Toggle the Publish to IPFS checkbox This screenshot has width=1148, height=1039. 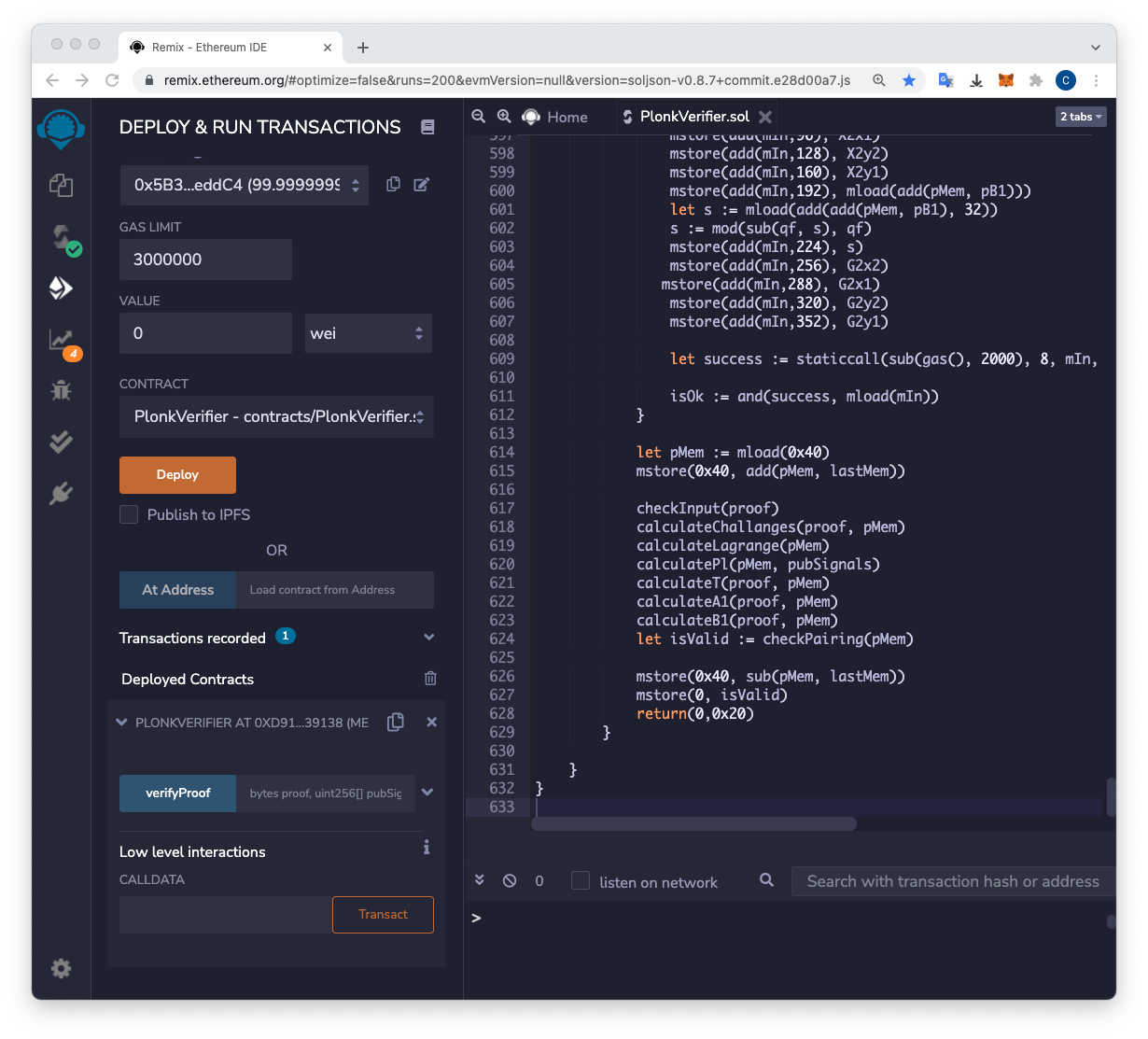[129, 514]
